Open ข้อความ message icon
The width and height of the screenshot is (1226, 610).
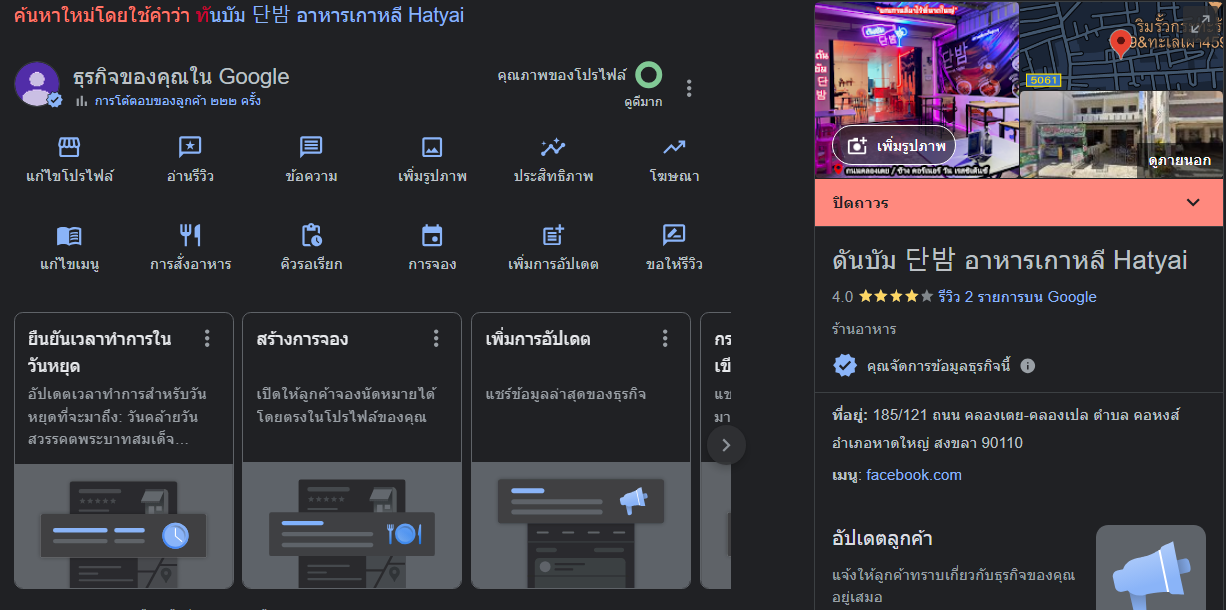(x=311, y=148)
